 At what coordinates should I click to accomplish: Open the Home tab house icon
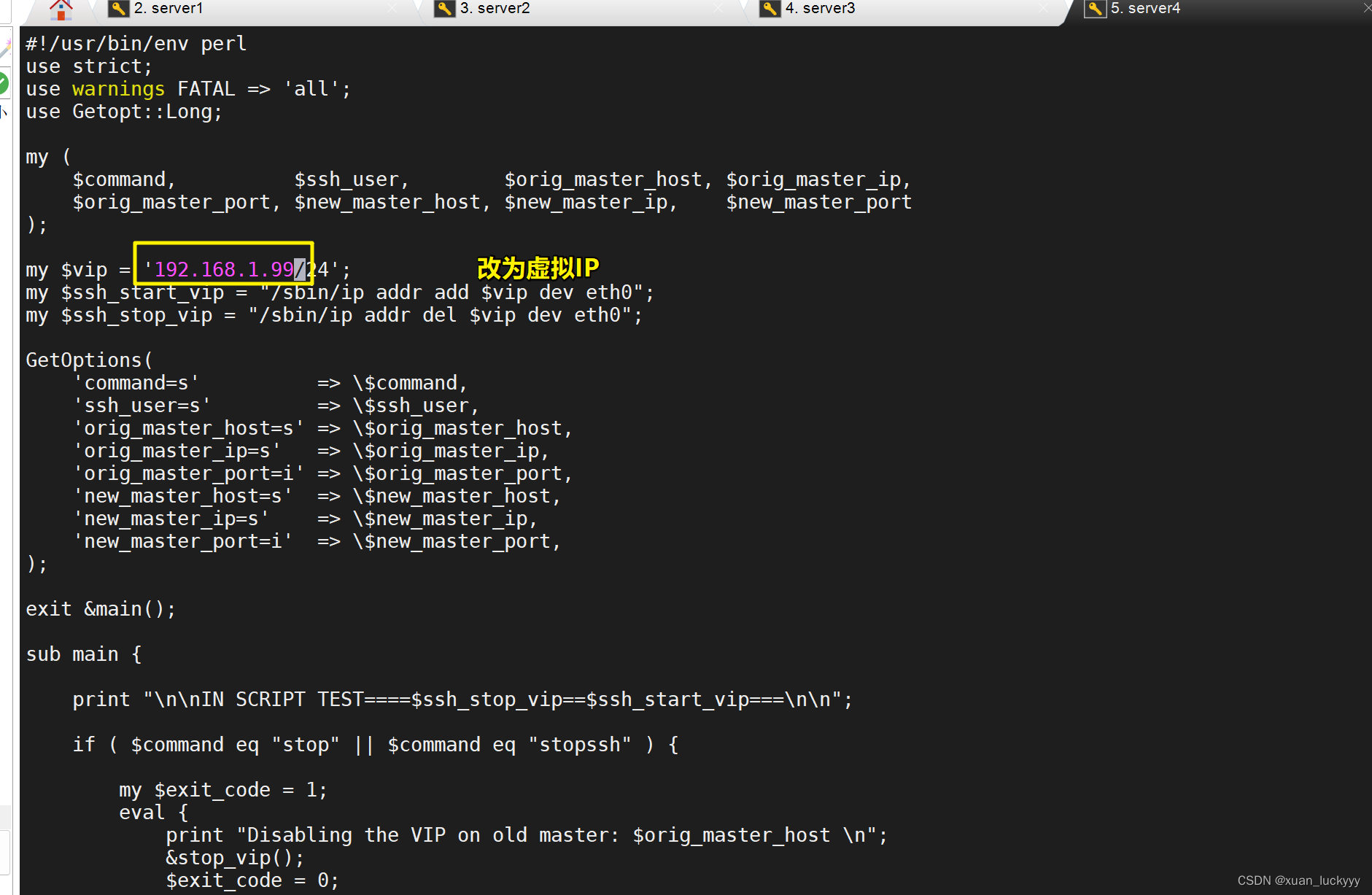pyautogui.click(x=61, y=9)
